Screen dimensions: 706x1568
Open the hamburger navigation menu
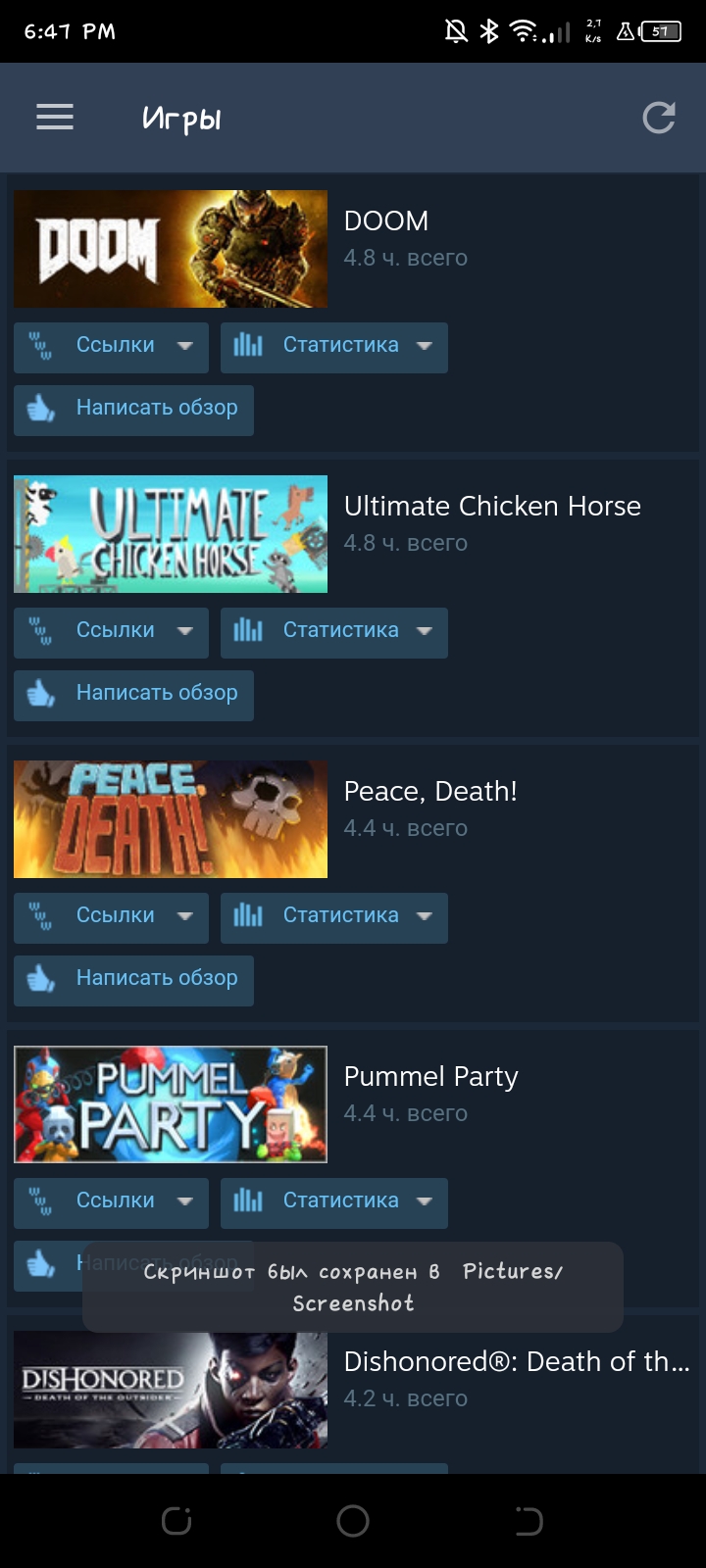[x=55, y=118]
